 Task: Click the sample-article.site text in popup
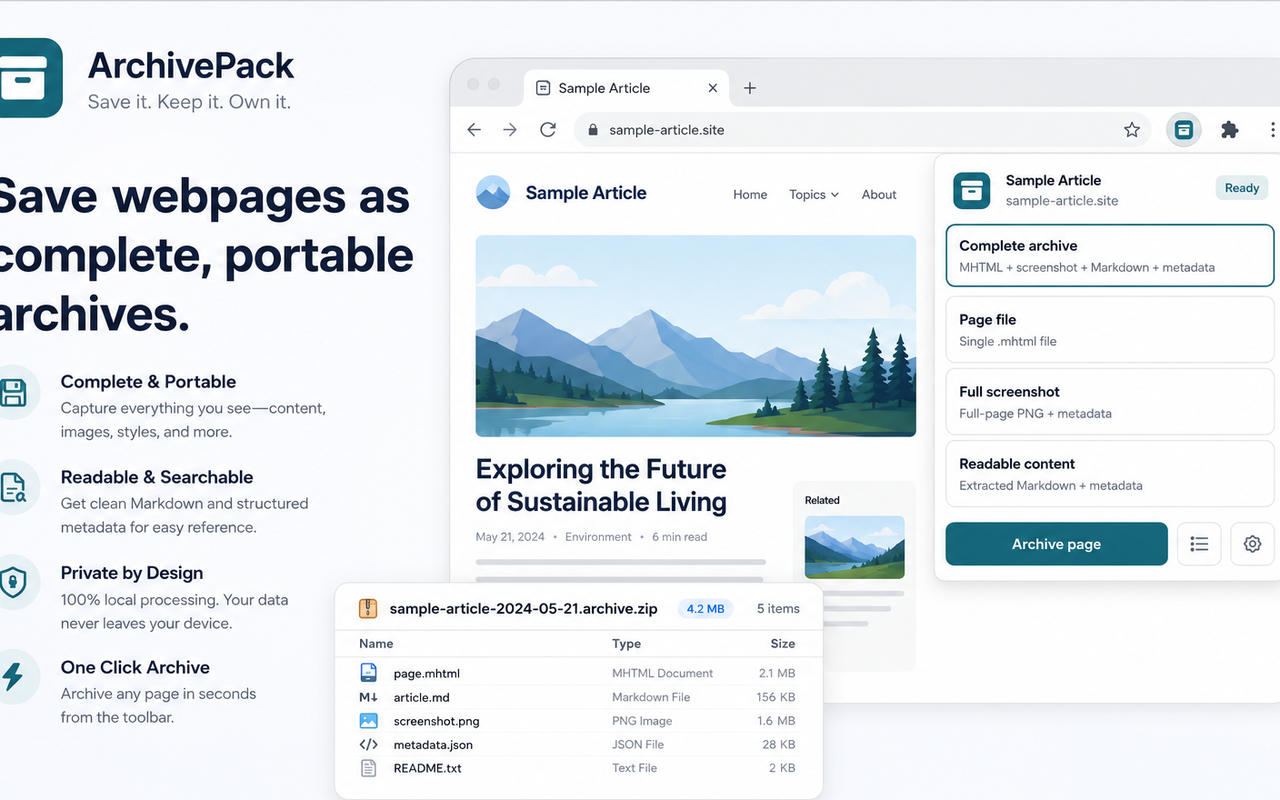point(1062,201)
